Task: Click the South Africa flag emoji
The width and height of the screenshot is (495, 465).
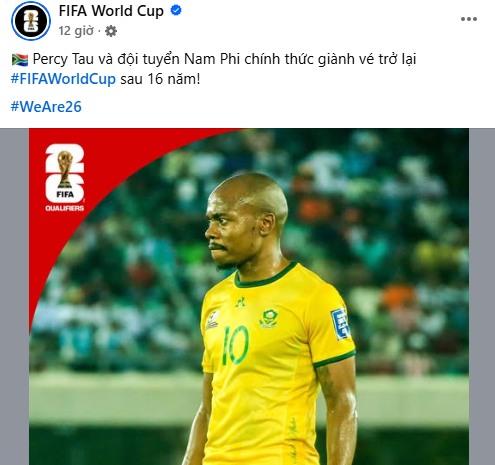Action: pos(20,60)
